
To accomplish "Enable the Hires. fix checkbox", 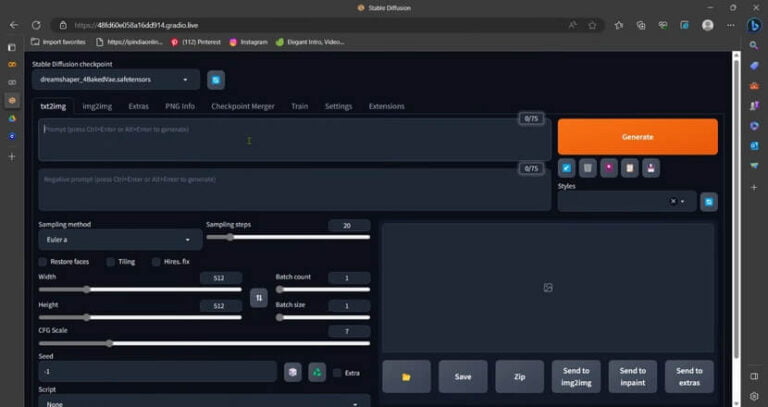I will point(156,262).
